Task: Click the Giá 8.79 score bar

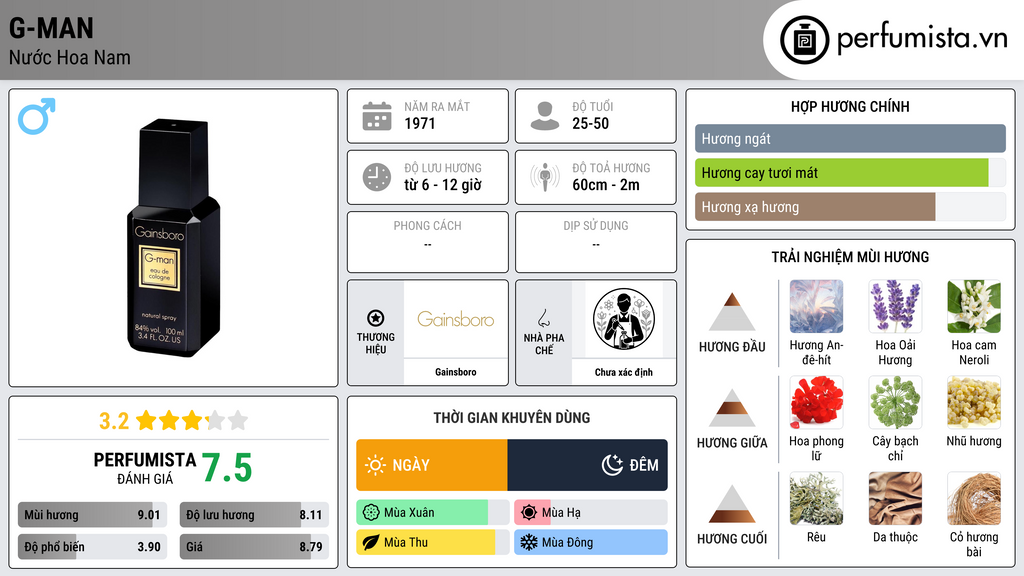Action: tap(254, 547)
